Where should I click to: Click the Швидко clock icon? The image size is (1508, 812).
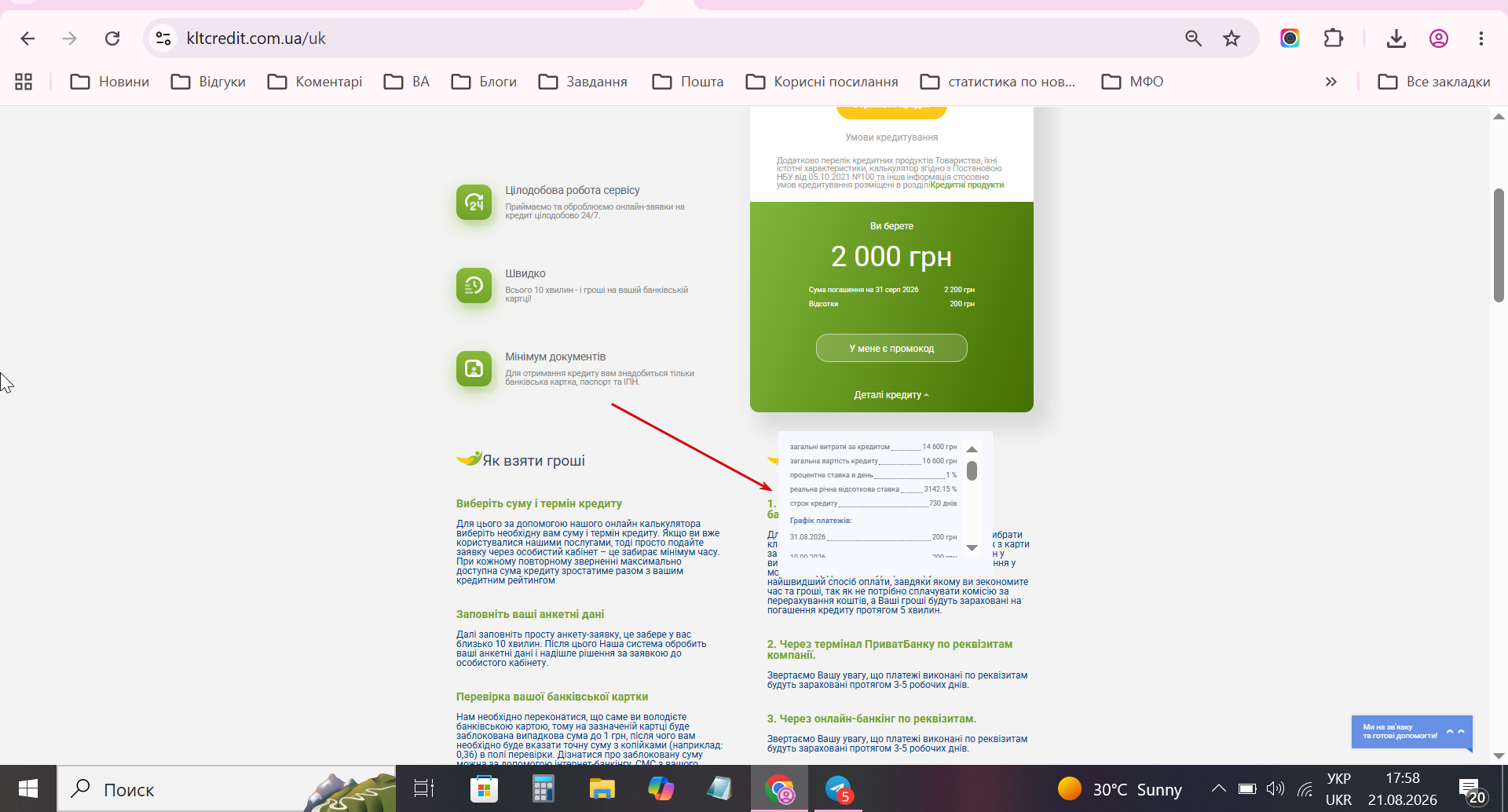point(474,286)
